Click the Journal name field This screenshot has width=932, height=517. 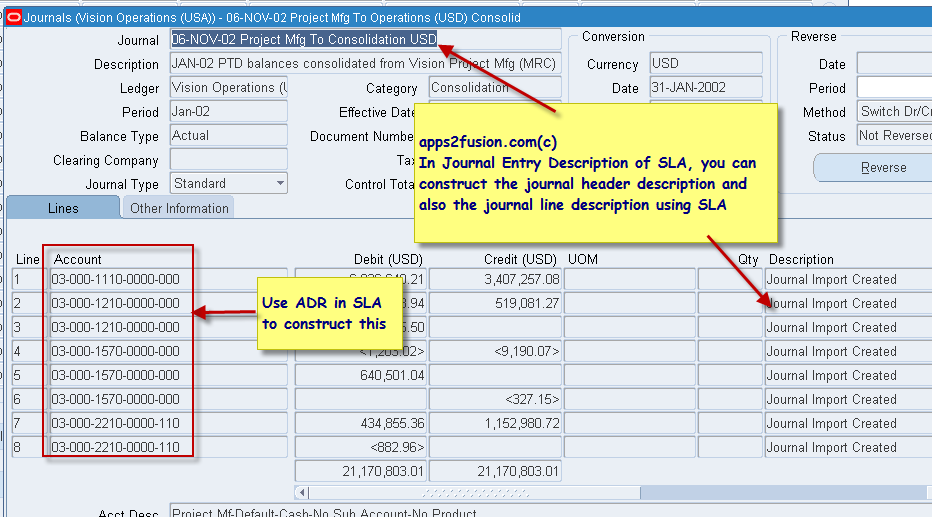[366, 39]
